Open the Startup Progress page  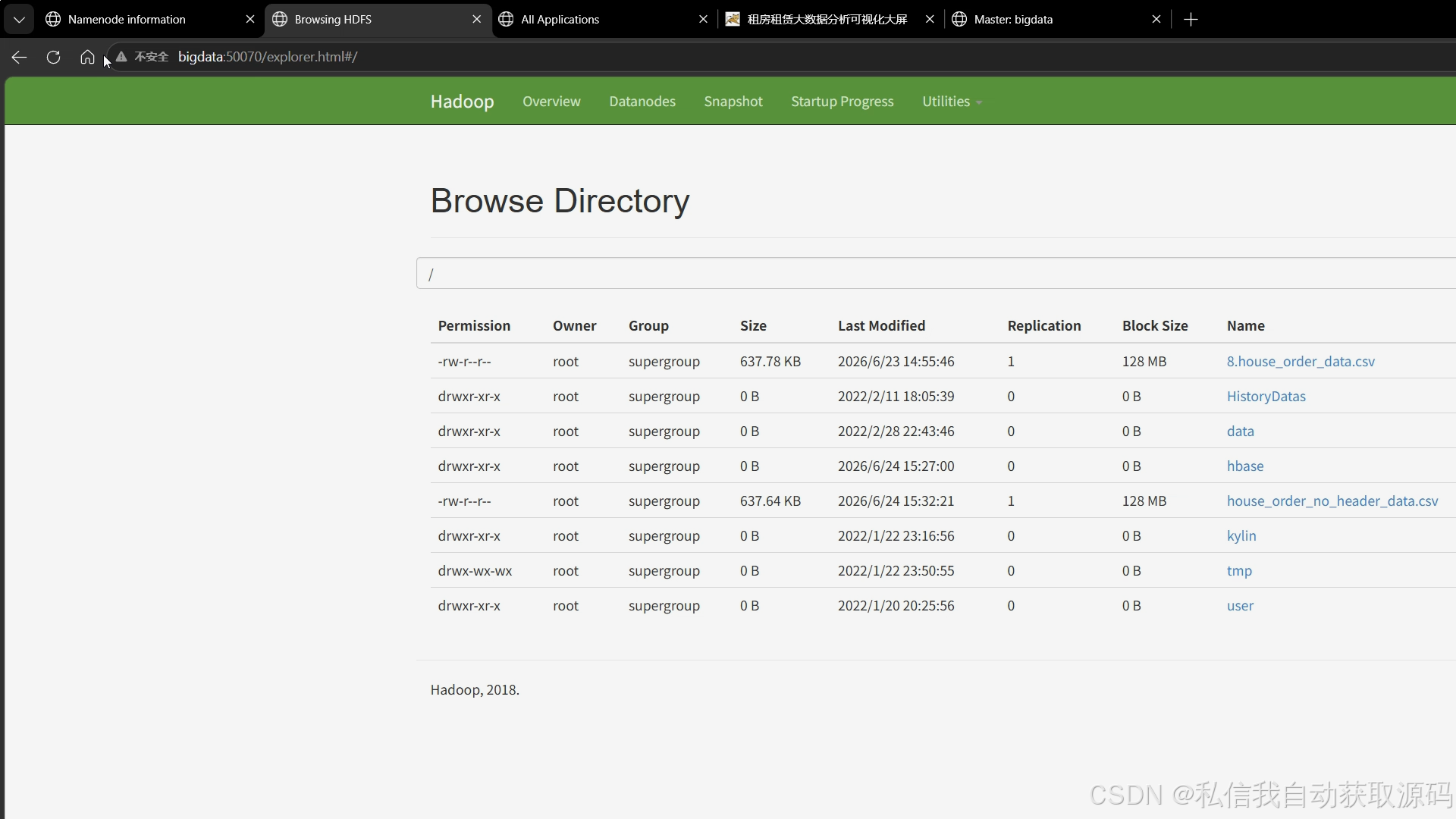843,102
